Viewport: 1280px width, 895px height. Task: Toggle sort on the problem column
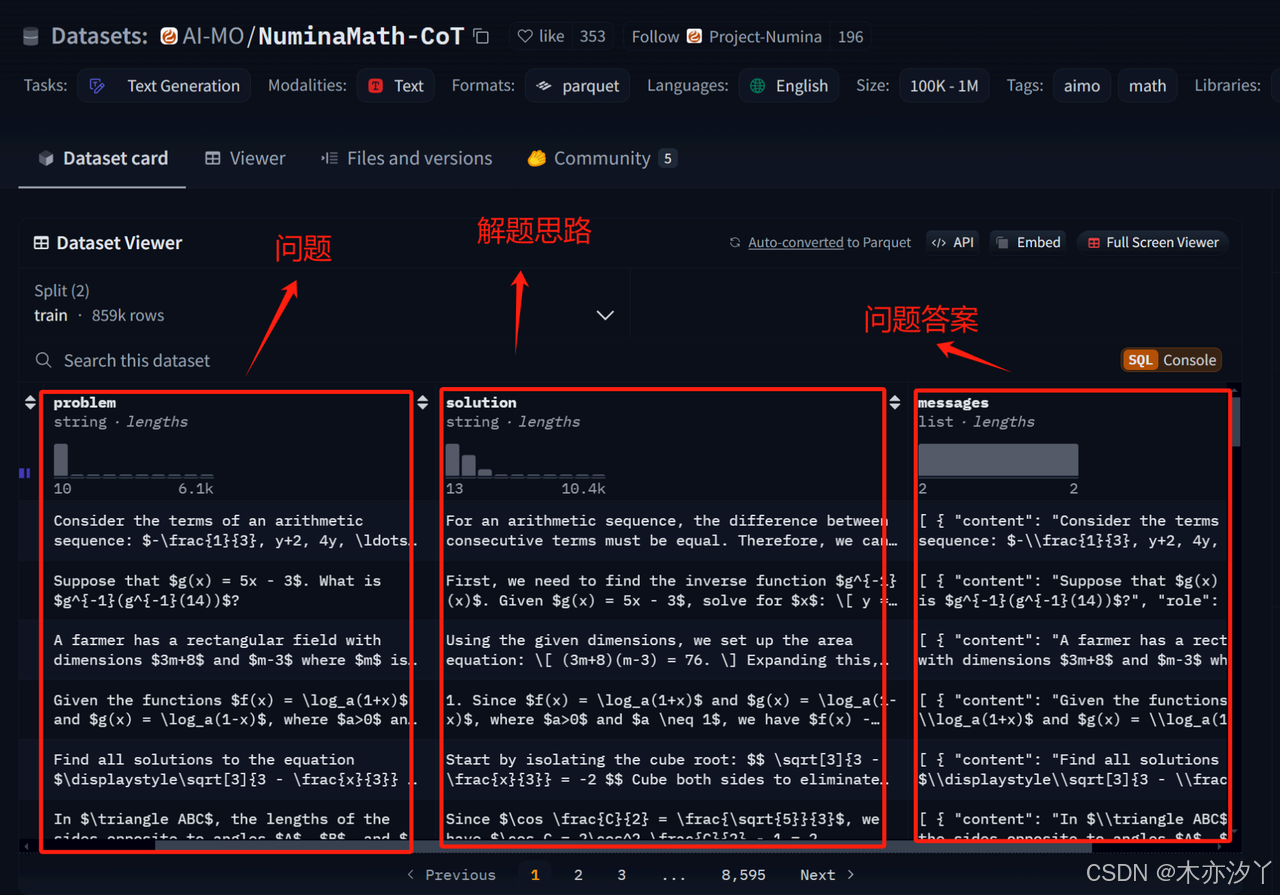pos(28,402)
